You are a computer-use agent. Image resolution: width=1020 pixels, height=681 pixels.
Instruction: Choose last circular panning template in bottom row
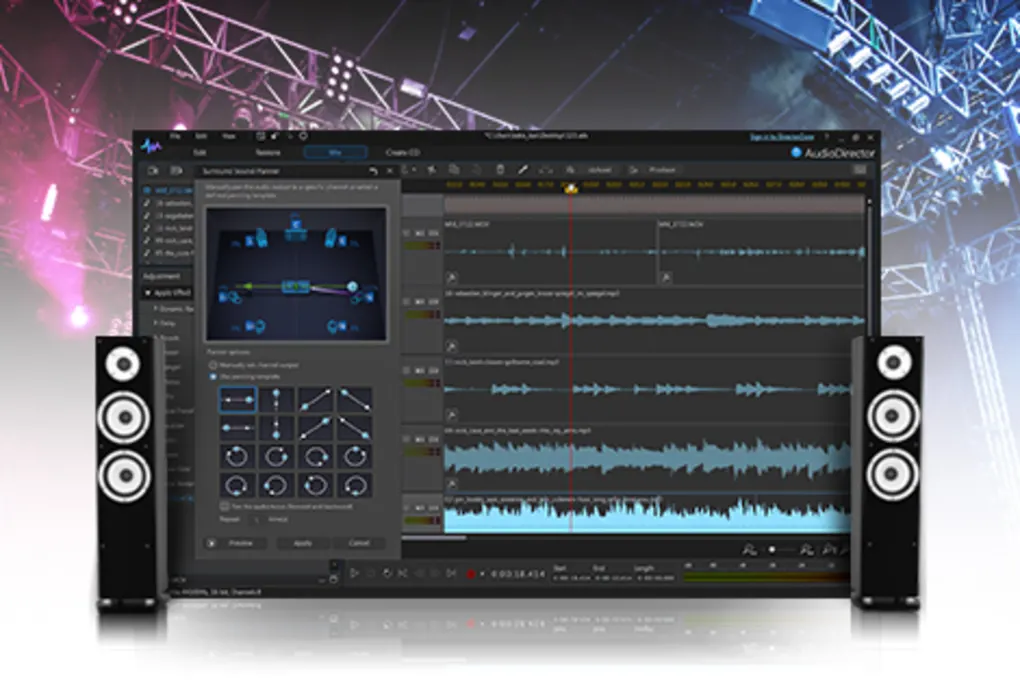tap(355, 485)
